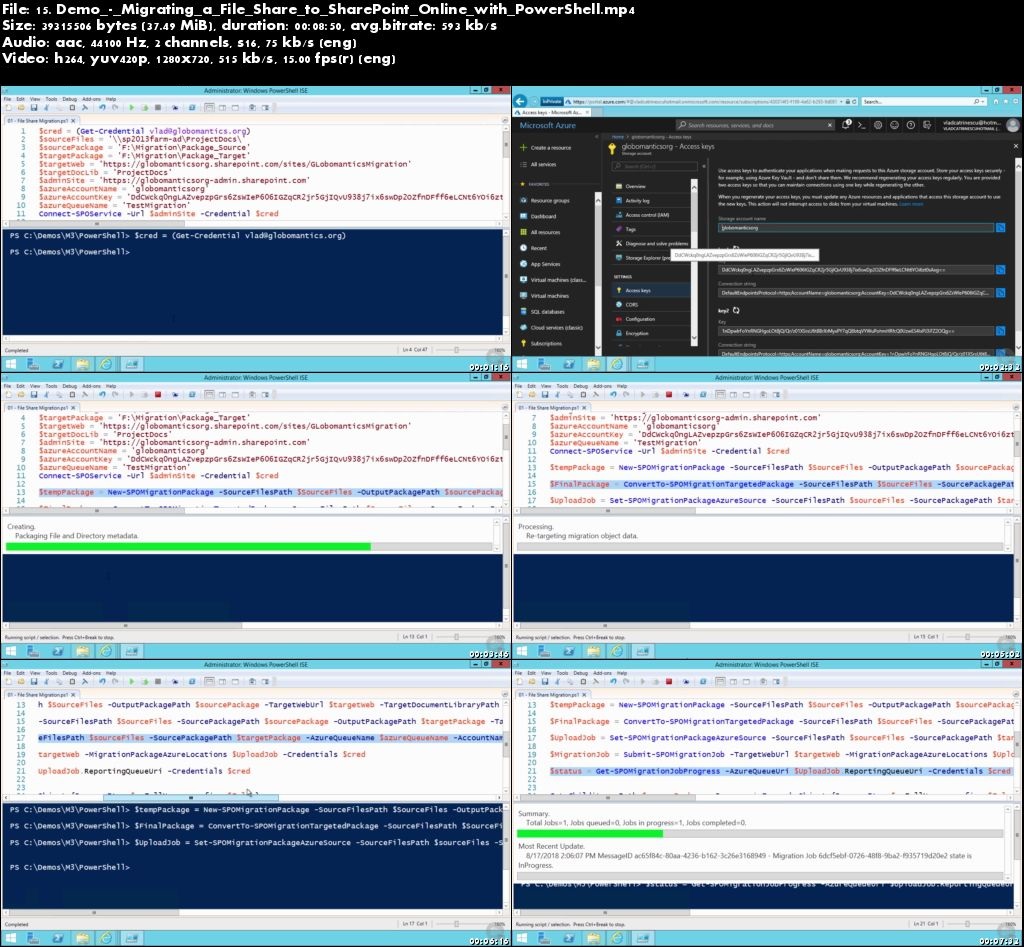Open View menu in 00:06:16 ISE frame
Screen dimensions: 1024x947
point(35,673)
